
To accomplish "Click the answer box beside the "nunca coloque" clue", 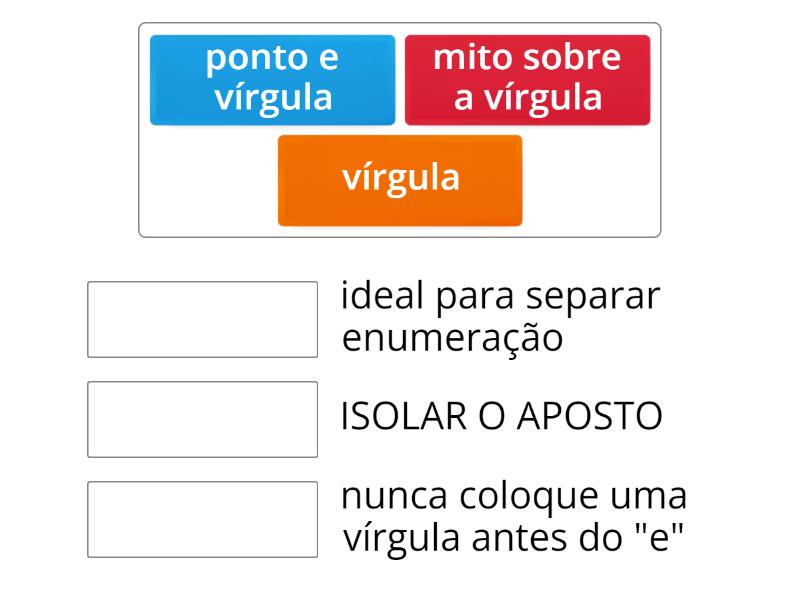I will tap(202, 518).
